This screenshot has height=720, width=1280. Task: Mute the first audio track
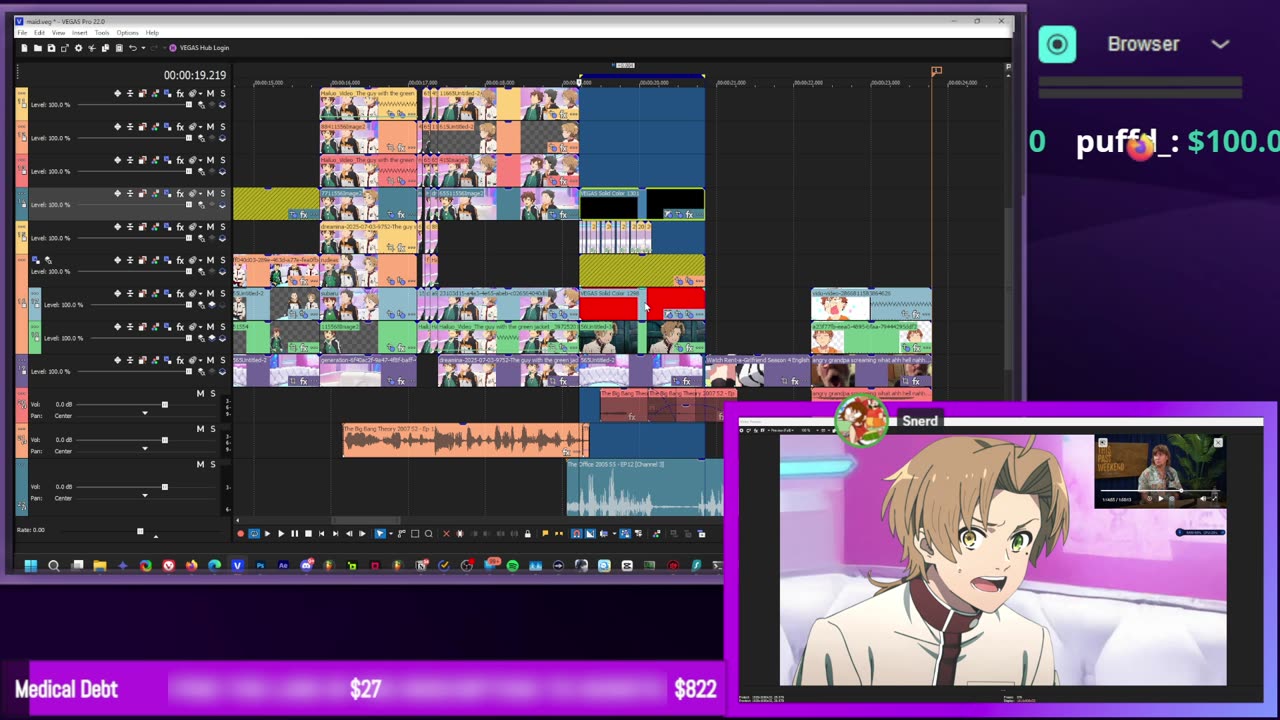click(x=200, y=394)
